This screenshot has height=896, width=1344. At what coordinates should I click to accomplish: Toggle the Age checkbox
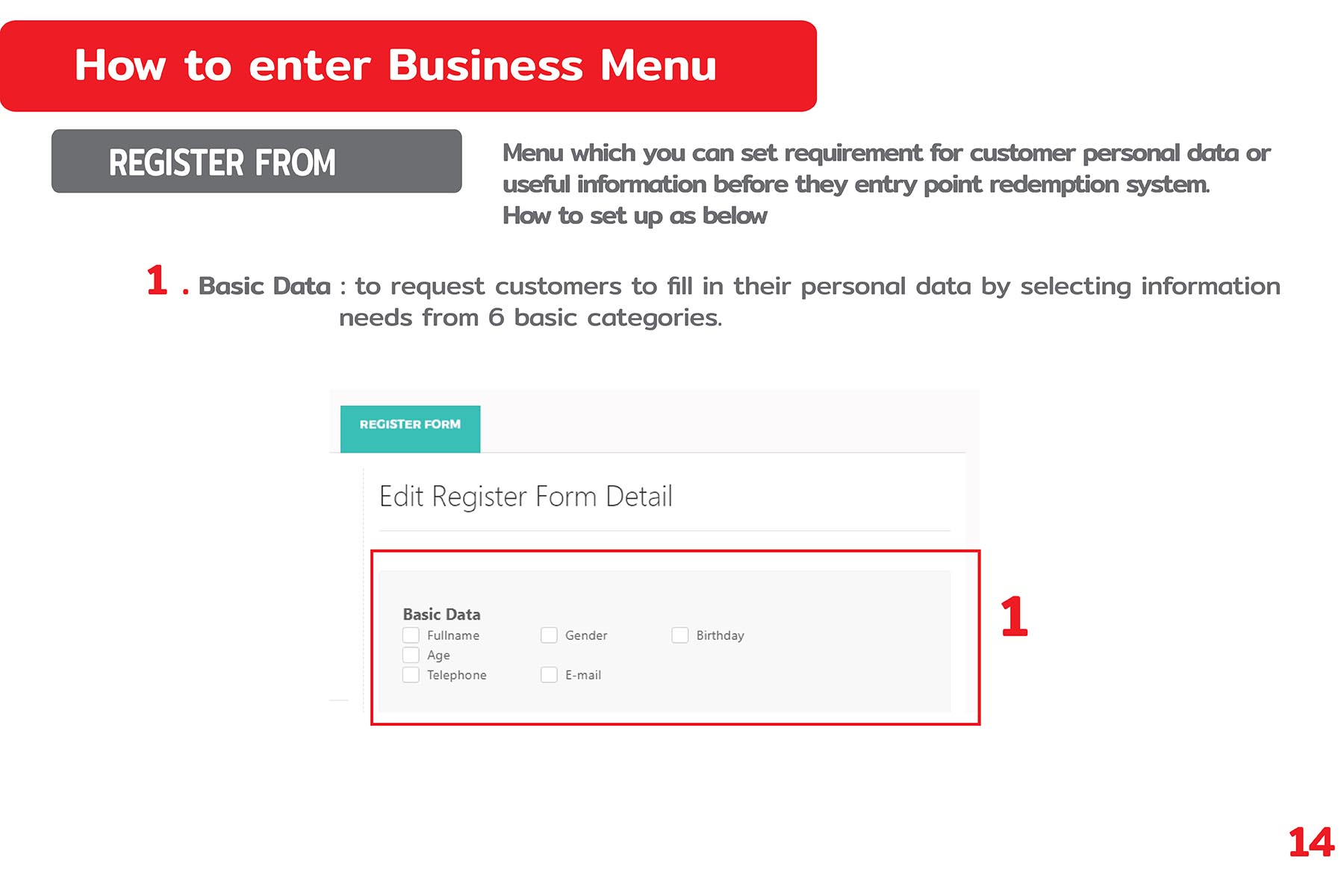click(411, 655)
